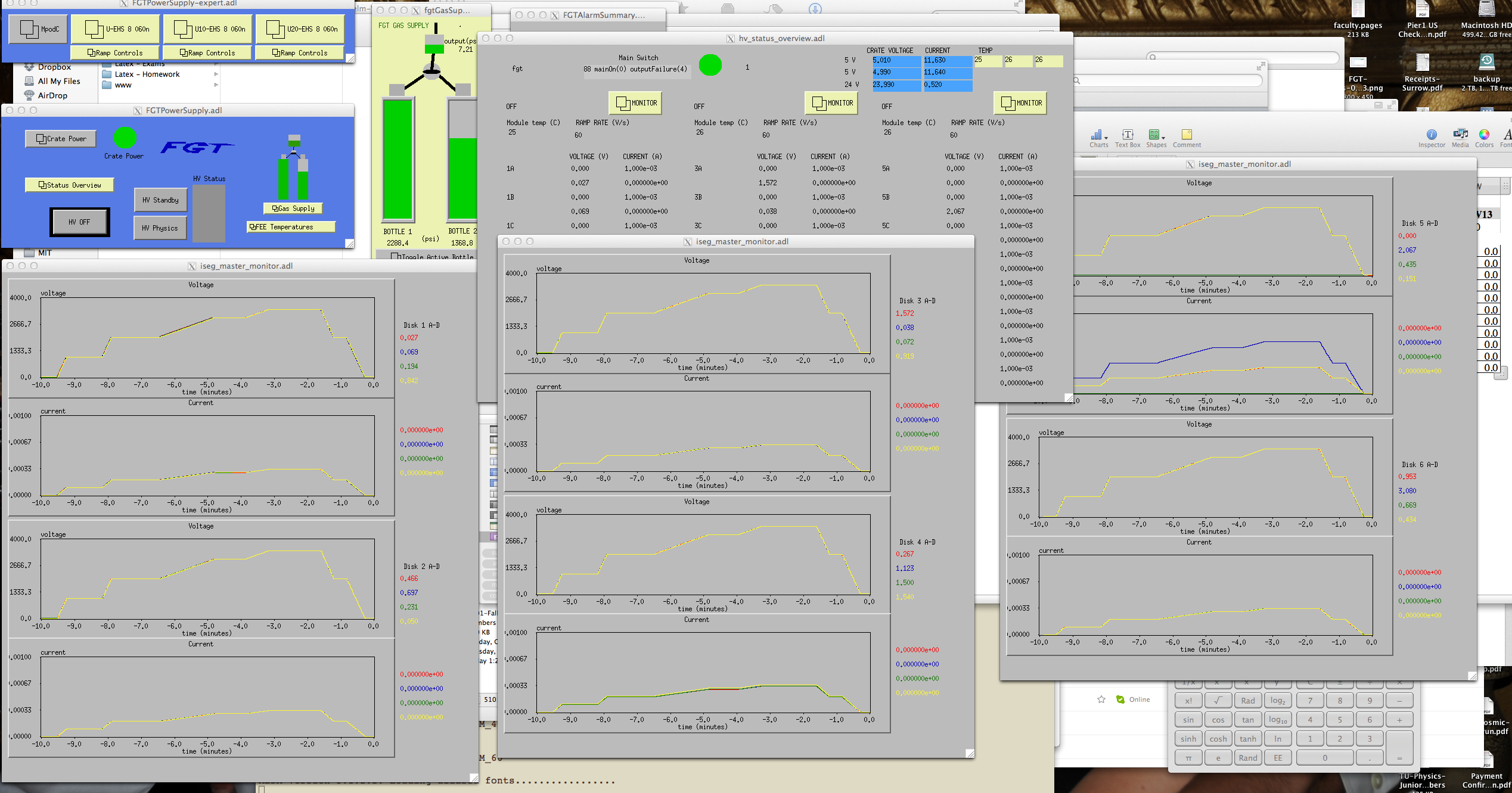Click the gas bottle schematic icon above Gas Supply
1512x793 pixels.
coord(294,168)
